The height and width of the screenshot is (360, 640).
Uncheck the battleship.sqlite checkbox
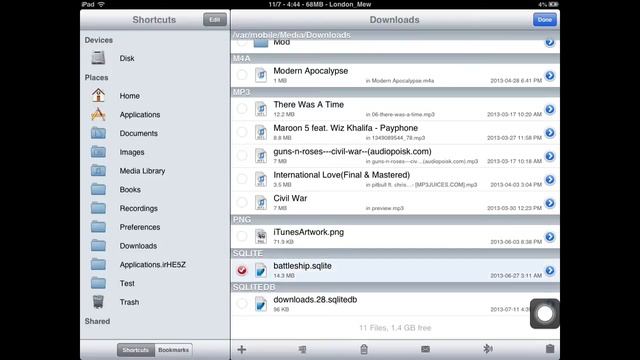242,270
